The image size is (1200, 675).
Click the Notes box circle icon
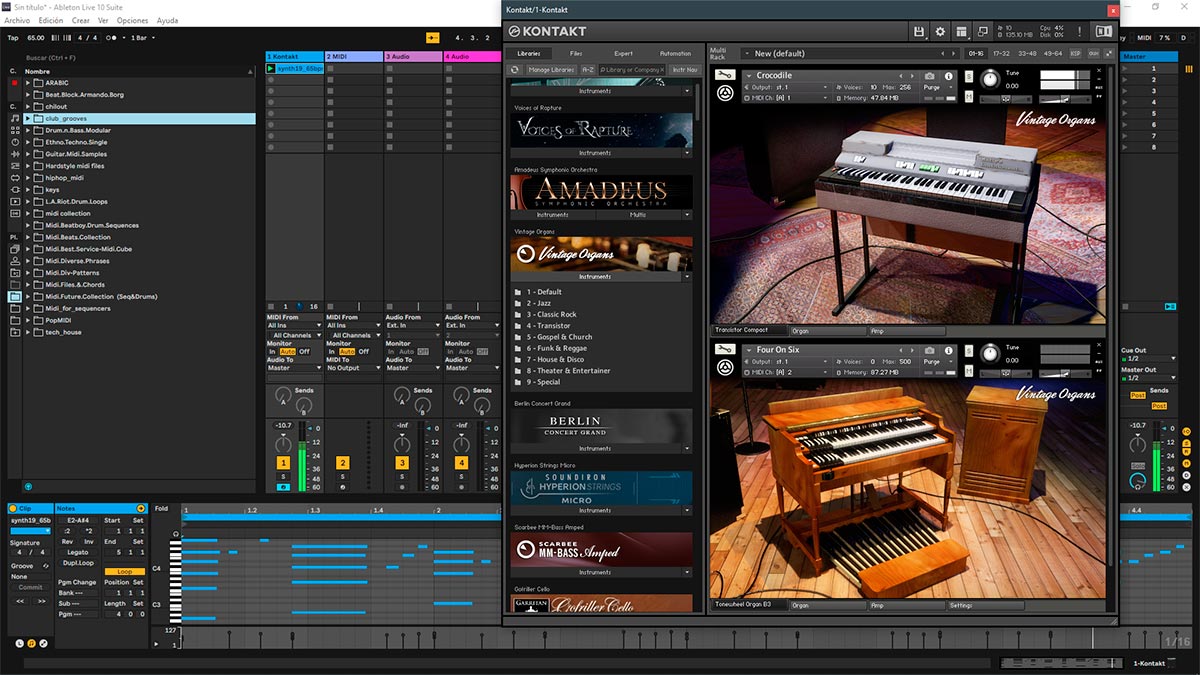pyautogui.click(x=141, y=509)
